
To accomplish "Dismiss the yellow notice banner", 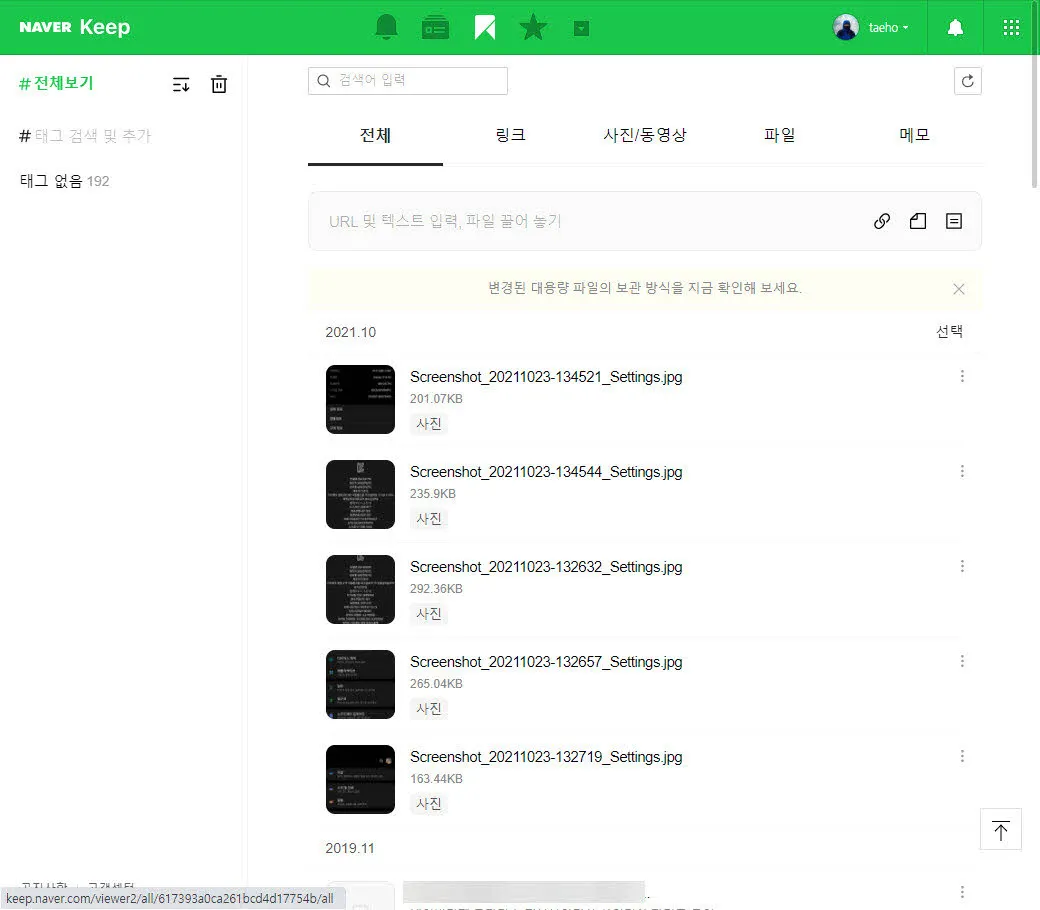I will point(958,288).
